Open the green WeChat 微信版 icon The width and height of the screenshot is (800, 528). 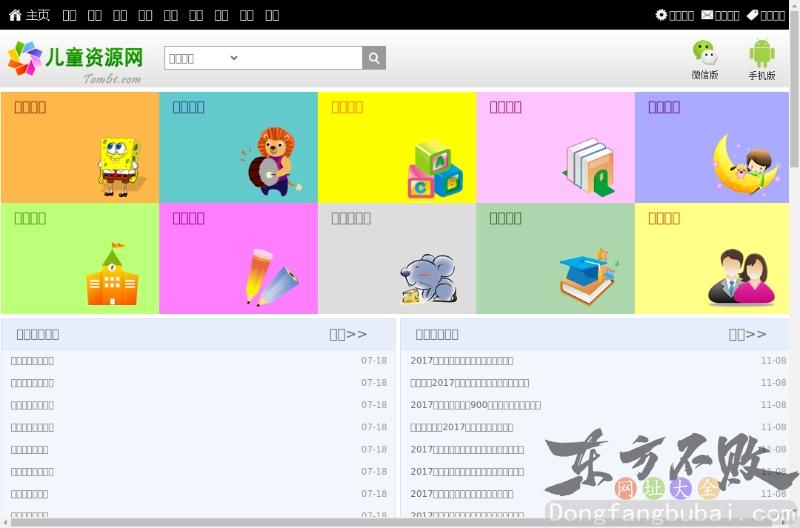(x=705, y=58)
